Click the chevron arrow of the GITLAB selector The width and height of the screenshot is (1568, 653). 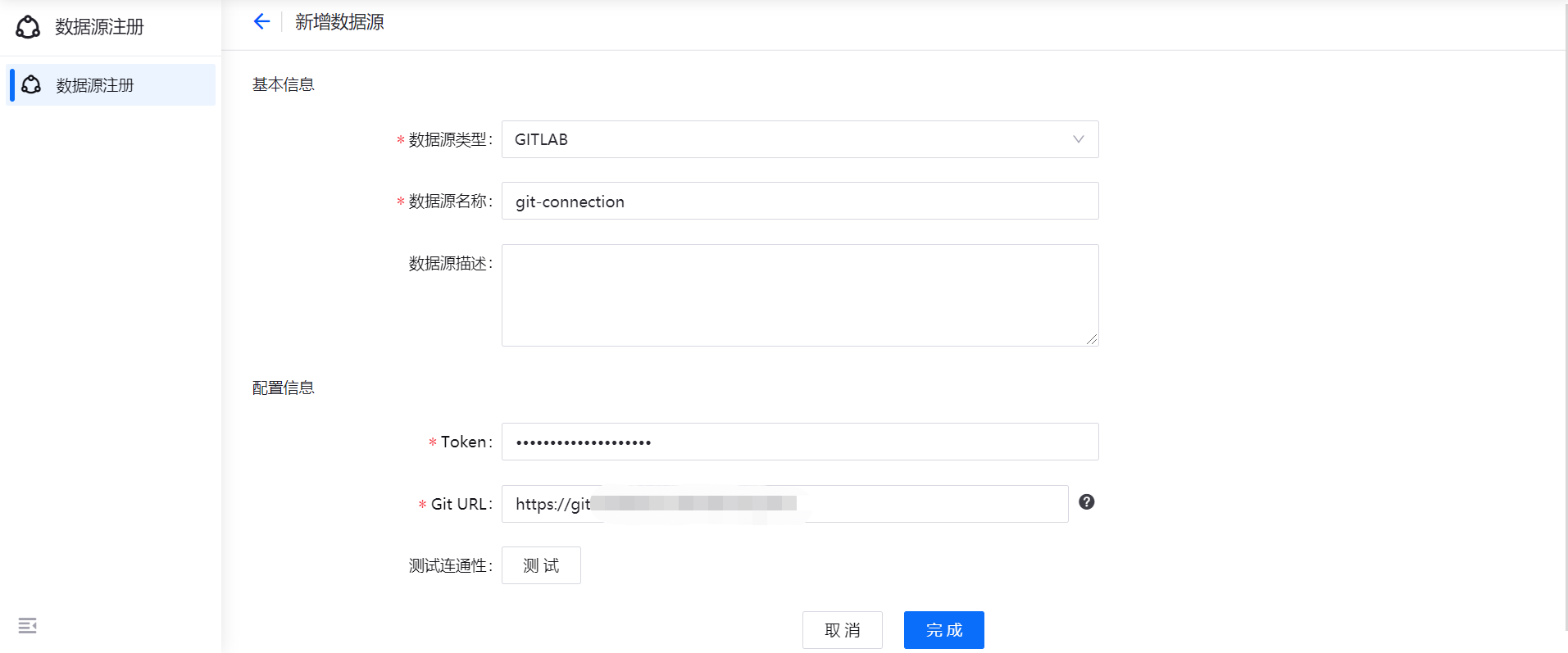click(x=1079, y=139)
